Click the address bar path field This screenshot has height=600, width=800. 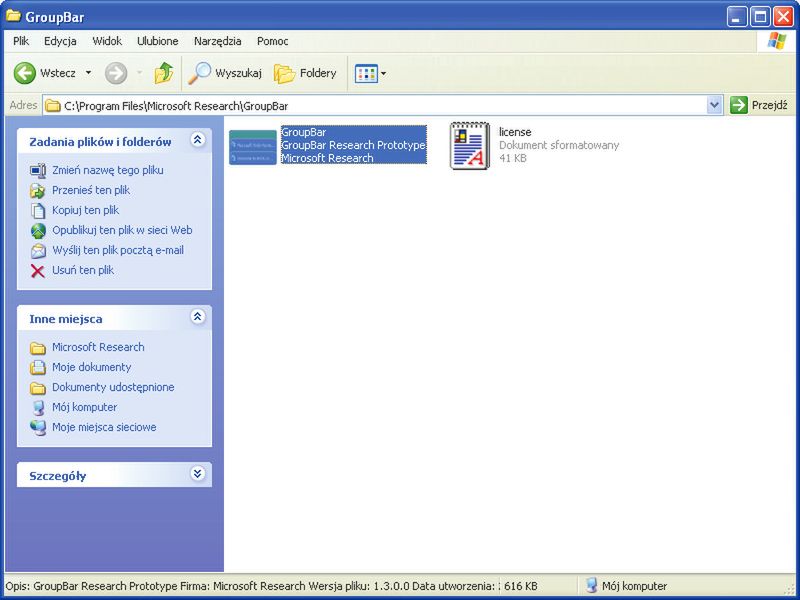coord(383,106)
